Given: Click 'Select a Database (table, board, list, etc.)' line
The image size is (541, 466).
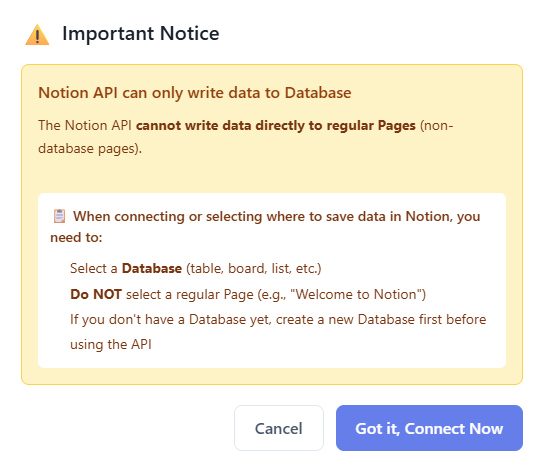Looking at the screenshot, I should (196, 268).
